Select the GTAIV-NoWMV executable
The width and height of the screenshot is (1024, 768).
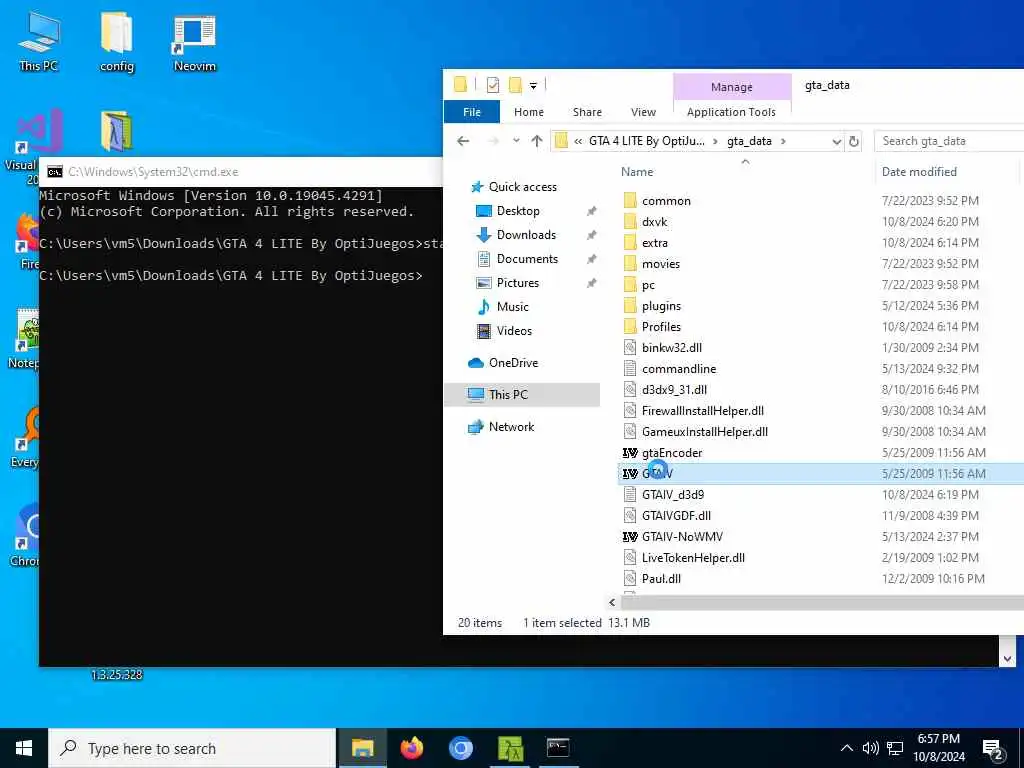point(682,537)
